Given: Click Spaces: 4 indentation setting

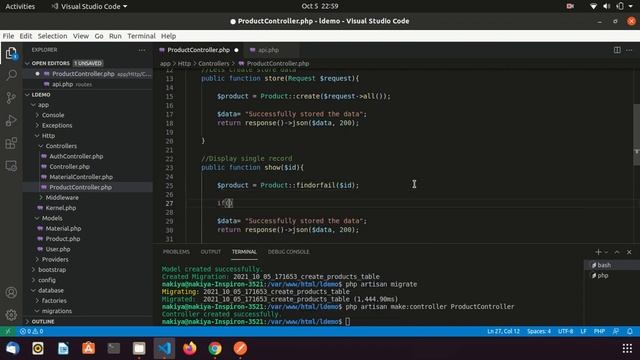Looking at the screenshot, I should point(539,331).
